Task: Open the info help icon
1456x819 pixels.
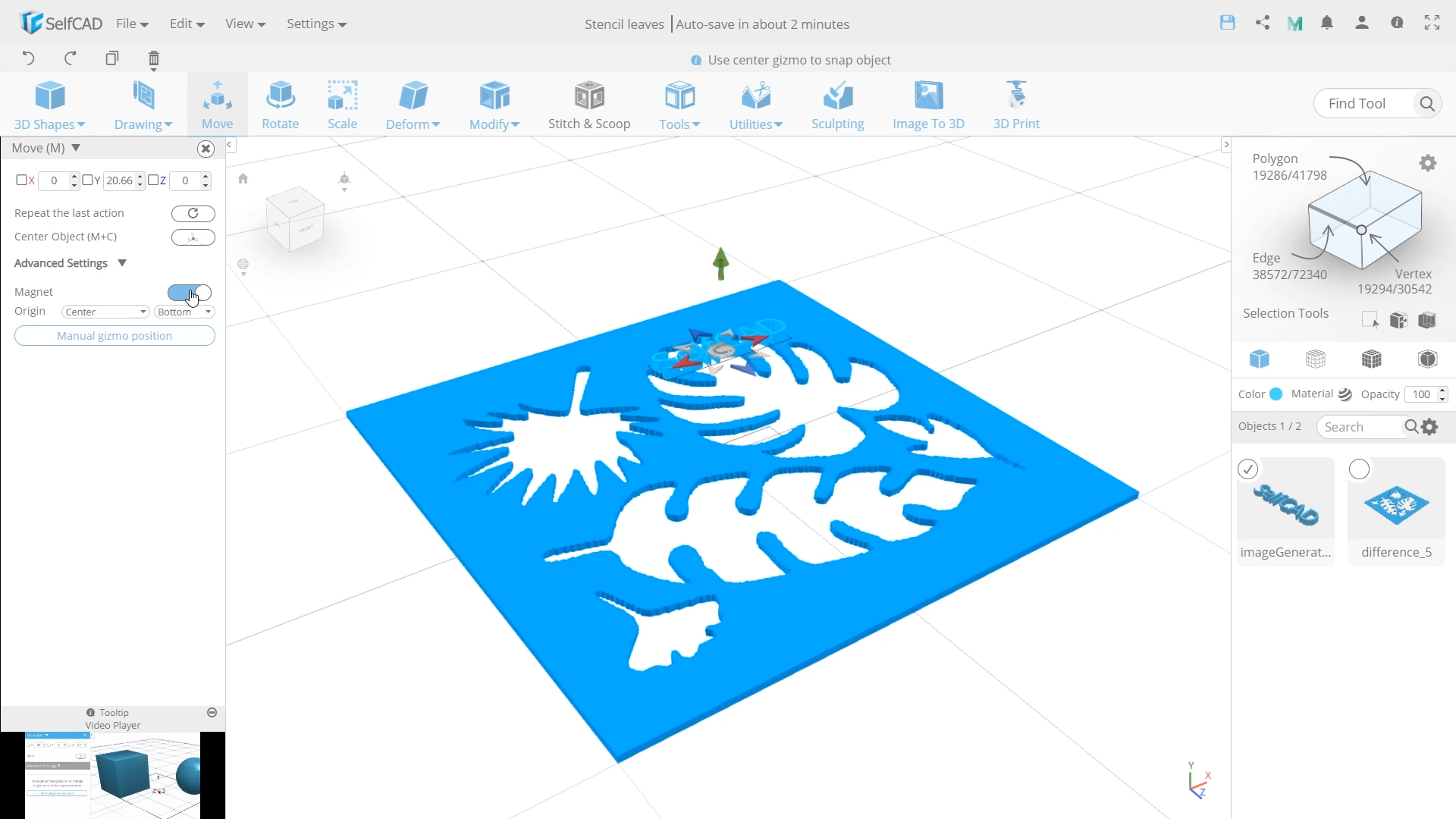Action: click(1397, 23)
